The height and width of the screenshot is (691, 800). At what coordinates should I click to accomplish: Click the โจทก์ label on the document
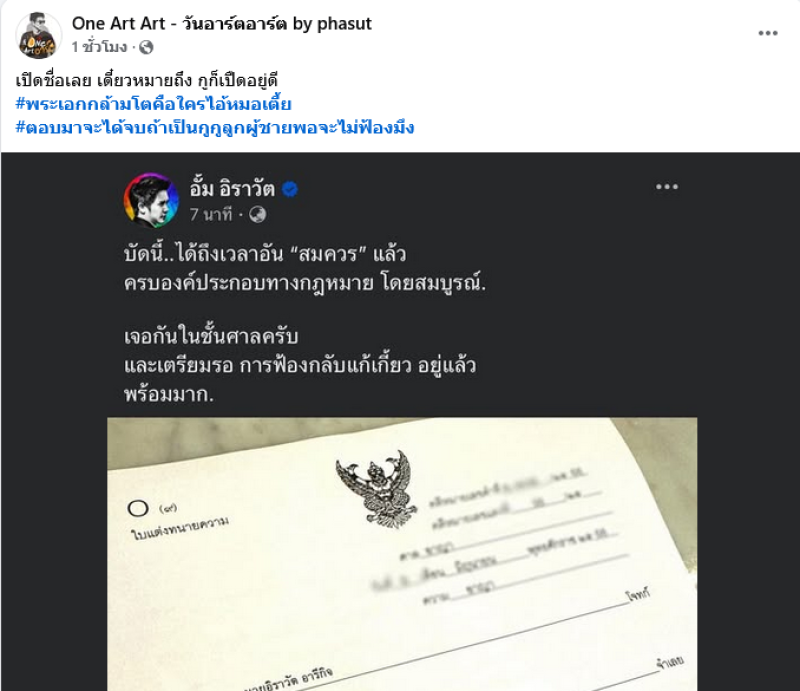(637, 595)
